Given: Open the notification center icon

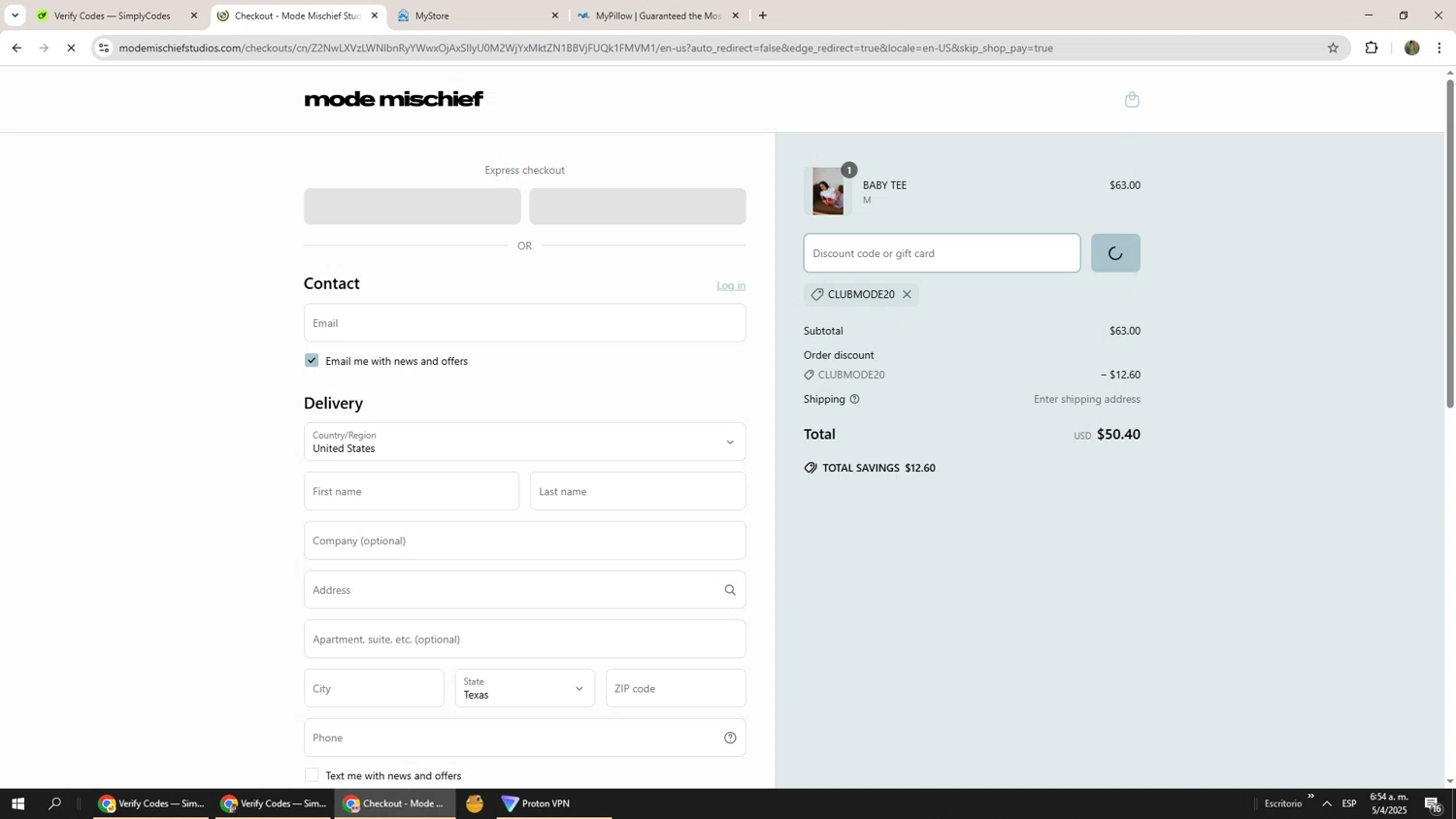Looking at the screenshot, I should pyautogui.click(x=1434, y=803).
